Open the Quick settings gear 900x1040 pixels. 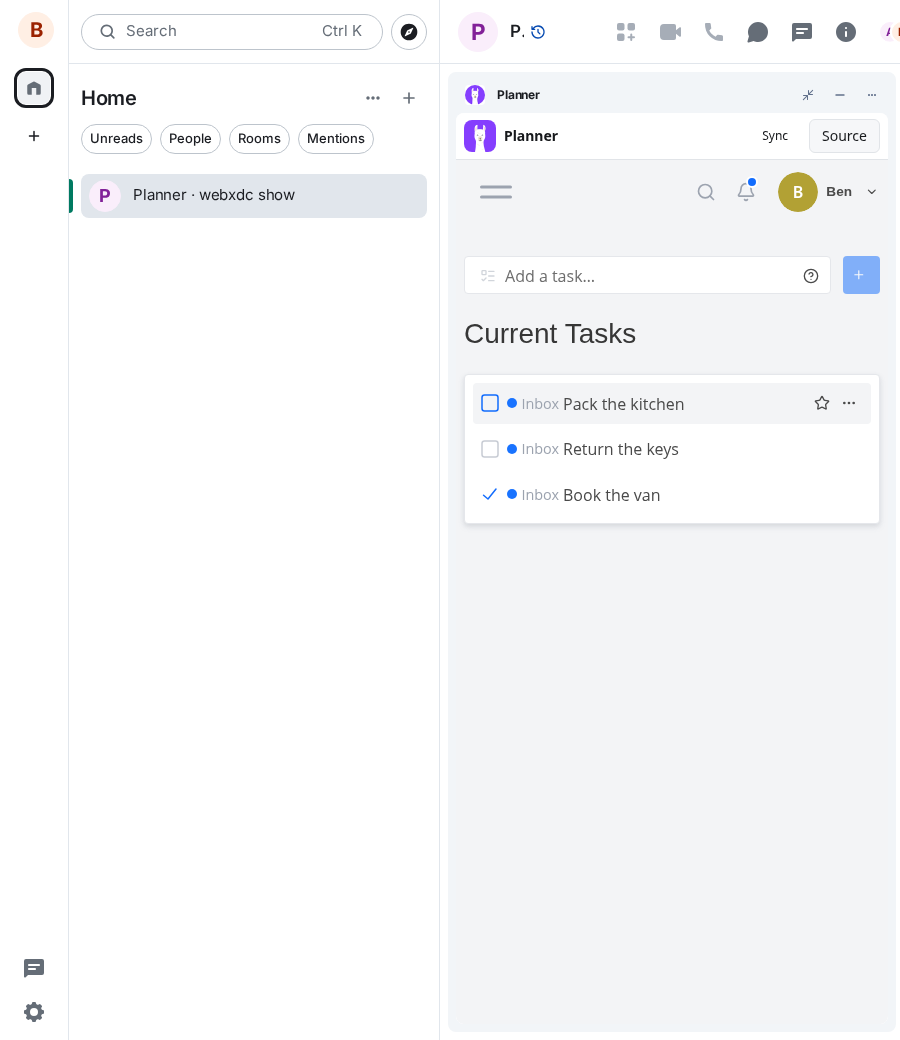click(34, 1012)
